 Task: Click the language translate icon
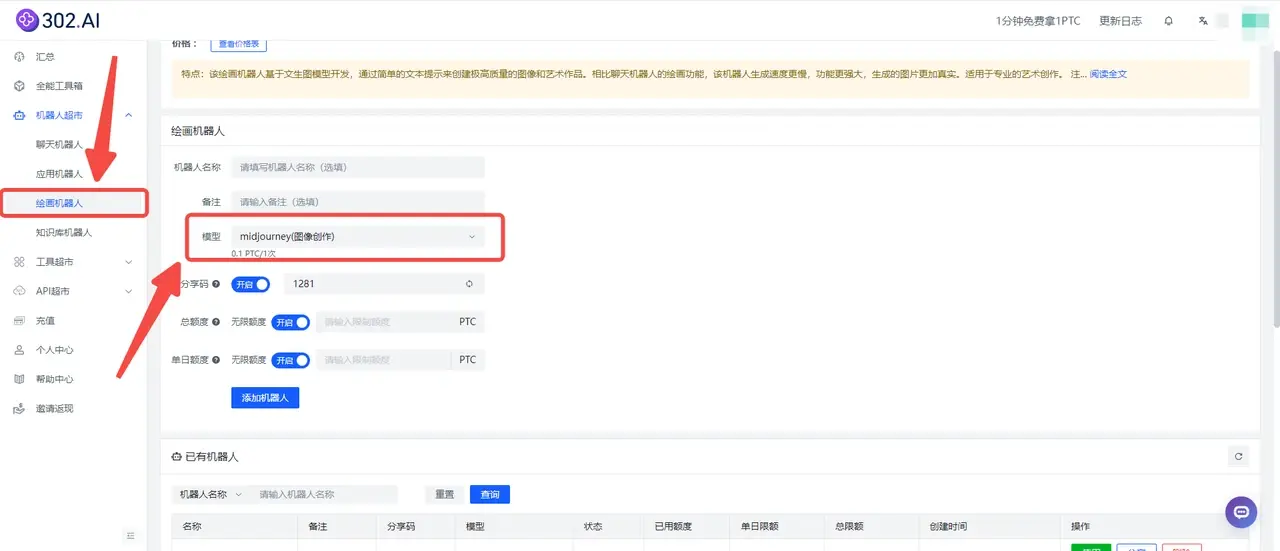click(x=1203, y=21)
